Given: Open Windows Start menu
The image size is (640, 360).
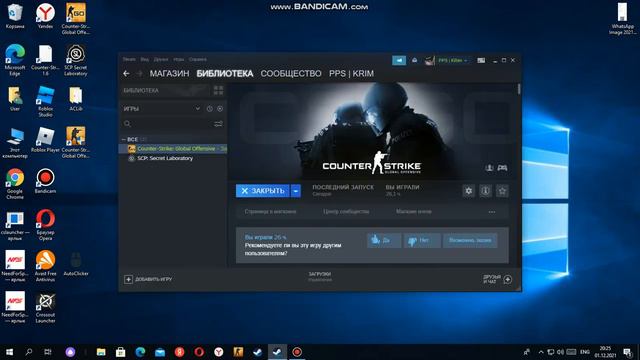Looking at the screenshot, I should [x=9, y=352].
